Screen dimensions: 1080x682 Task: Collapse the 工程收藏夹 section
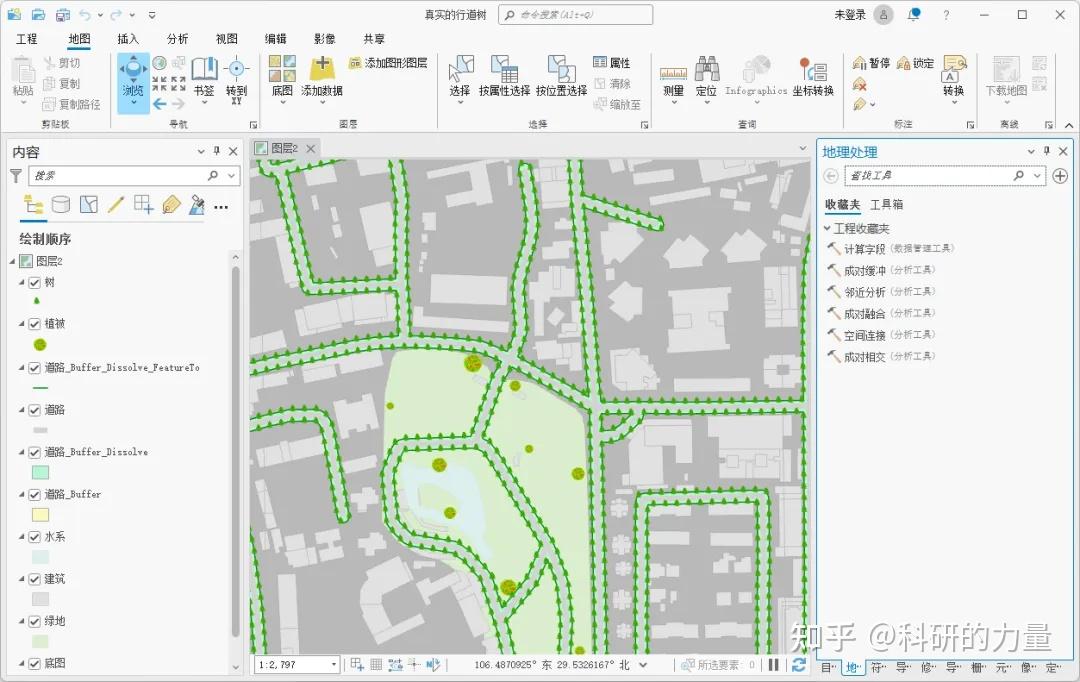(x=827, y=228)
